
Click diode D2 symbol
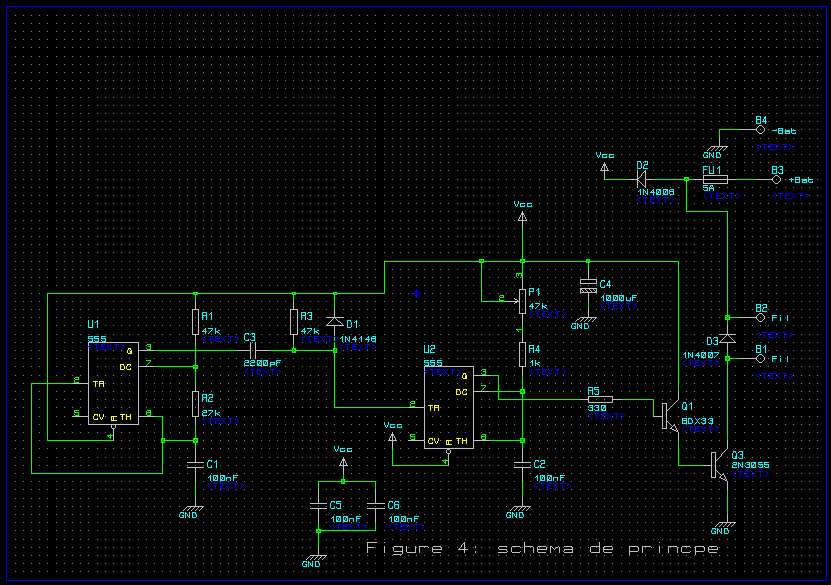[x=642, y=179]
